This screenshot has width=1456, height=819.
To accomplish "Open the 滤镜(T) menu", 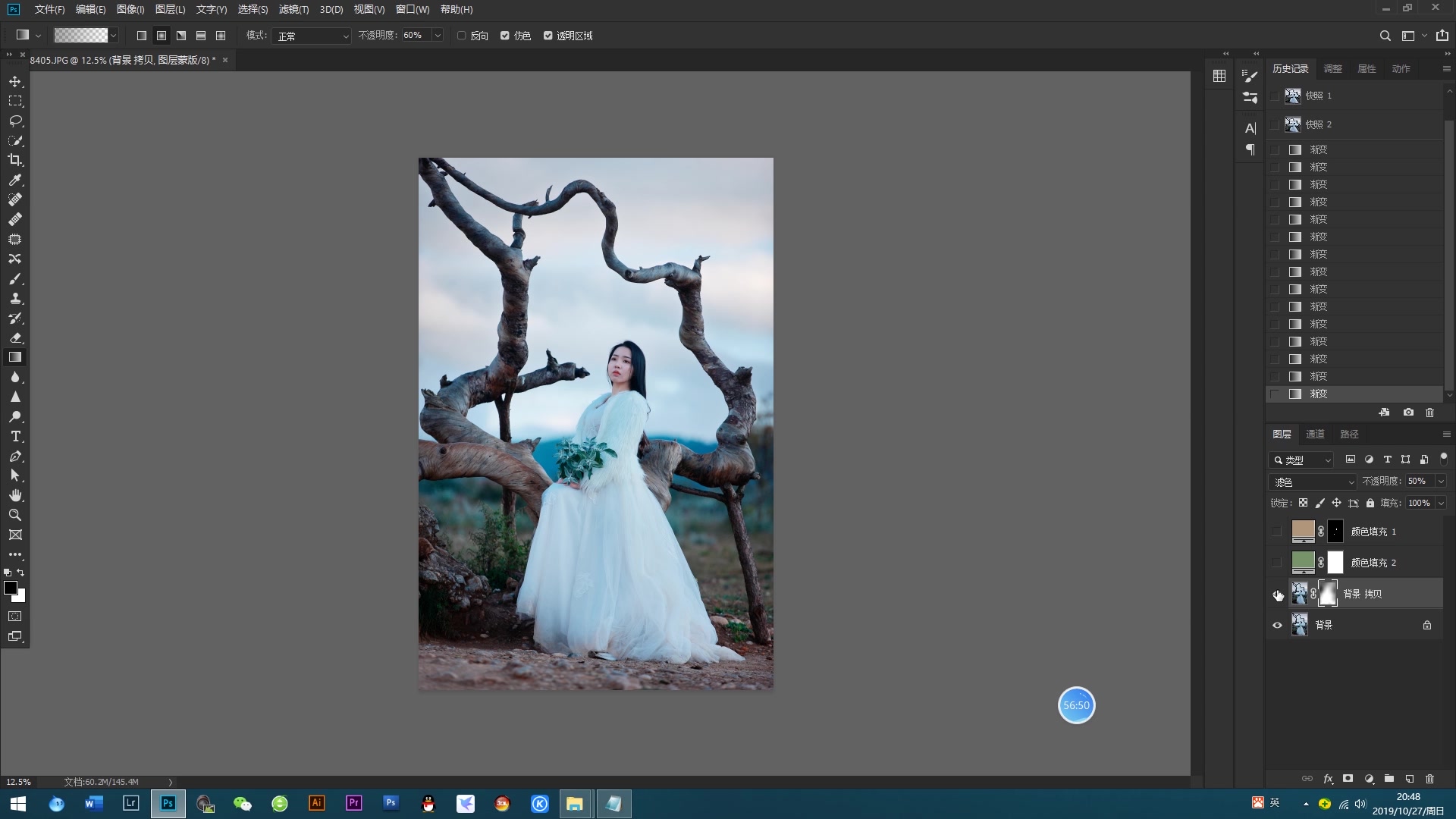I will pyautogui.click(x=293, y=9).
